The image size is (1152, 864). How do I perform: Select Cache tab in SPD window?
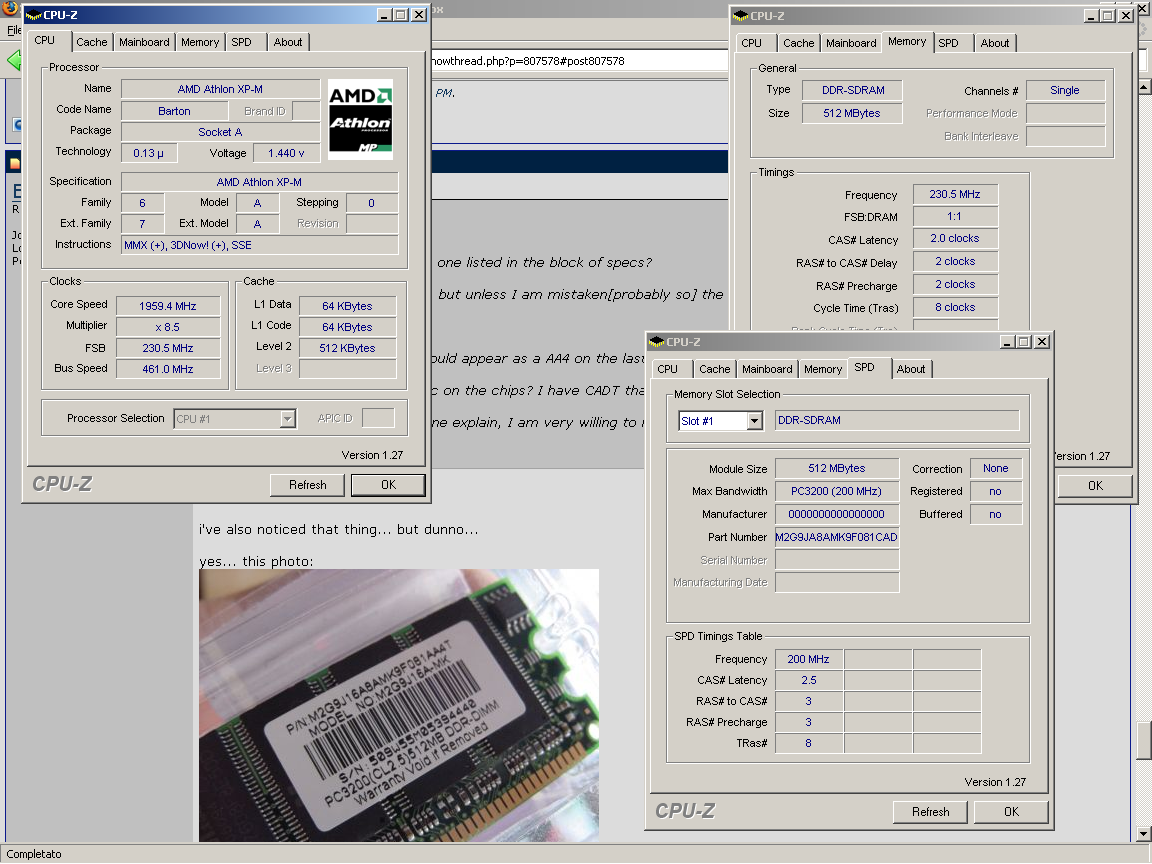pyautogui.click(x=715, y=369)
